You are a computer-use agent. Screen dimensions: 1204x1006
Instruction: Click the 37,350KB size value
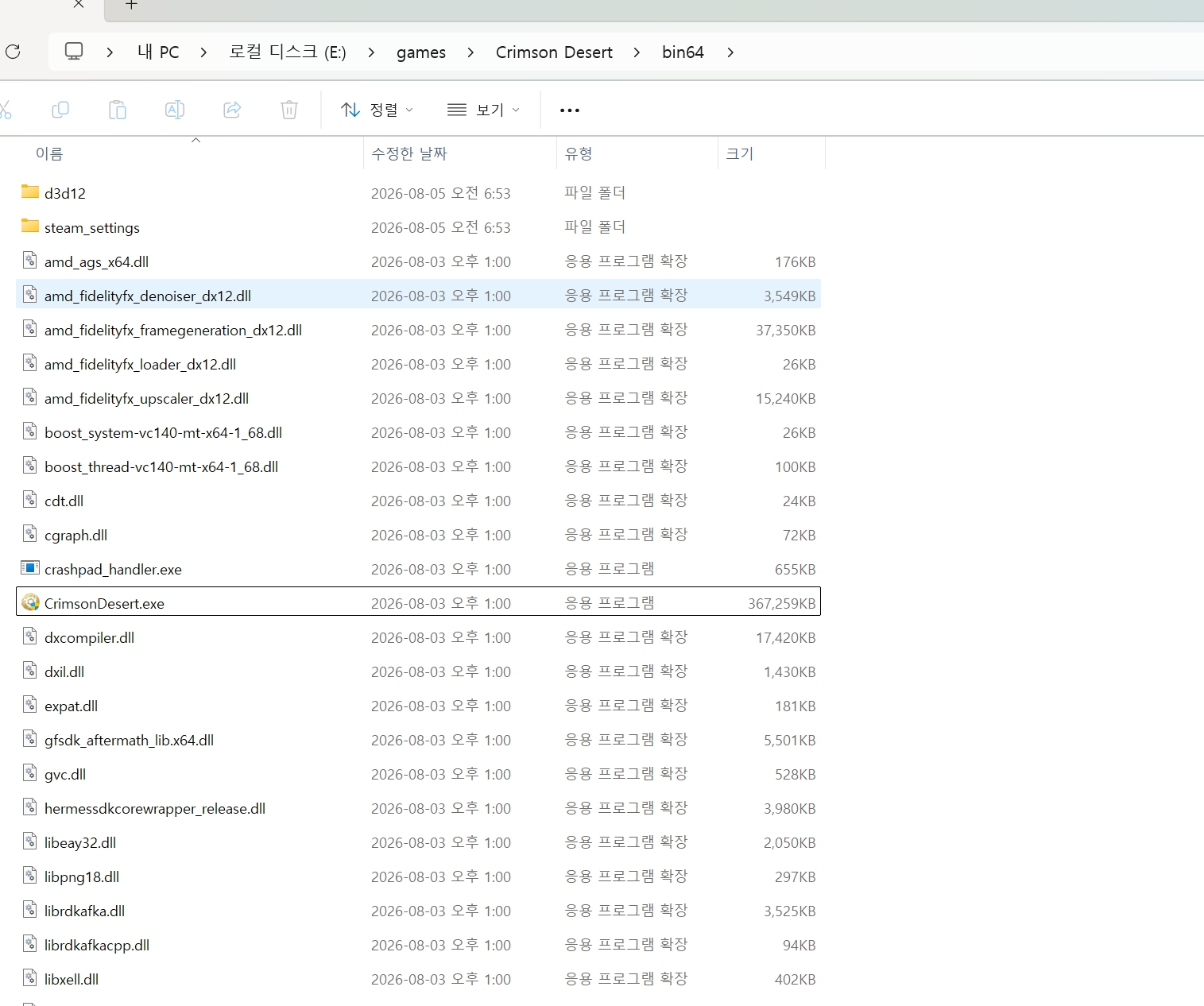(x=786, y=331)
